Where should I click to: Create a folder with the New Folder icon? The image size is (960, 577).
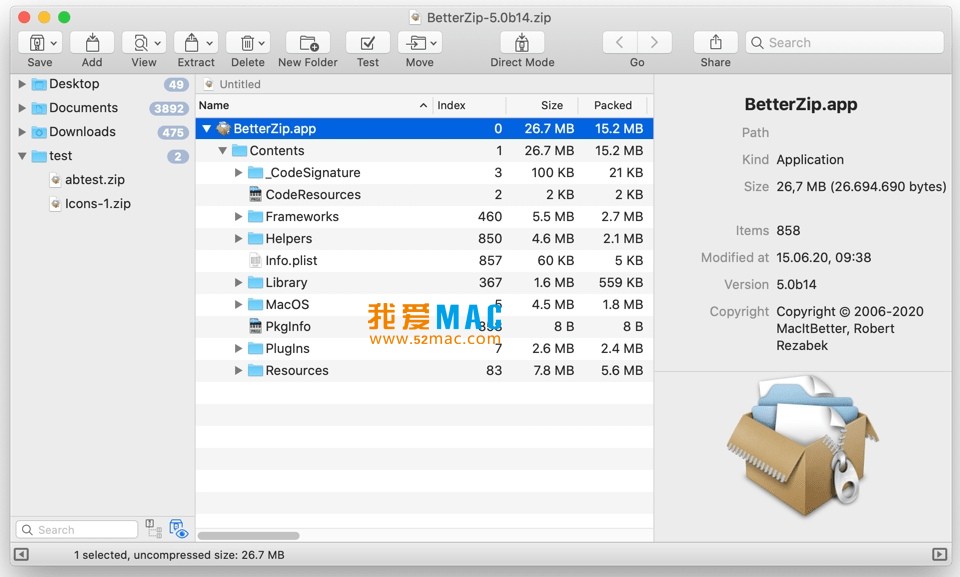309,43
